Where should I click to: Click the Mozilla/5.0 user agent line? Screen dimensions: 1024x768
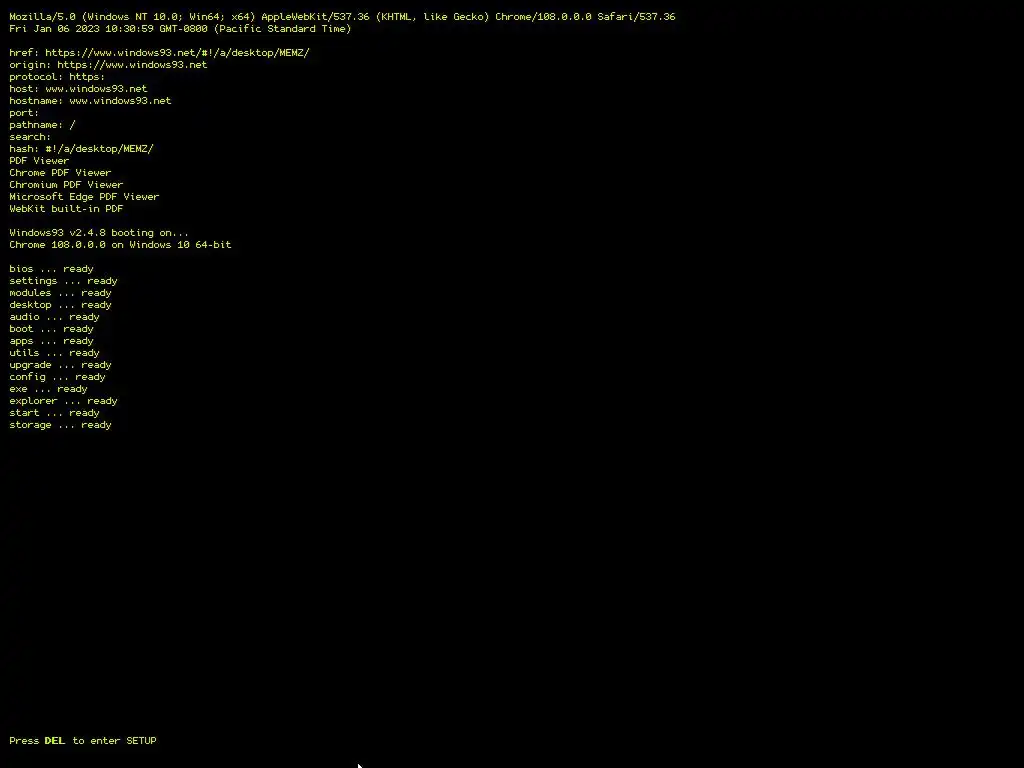pos(342,17)
